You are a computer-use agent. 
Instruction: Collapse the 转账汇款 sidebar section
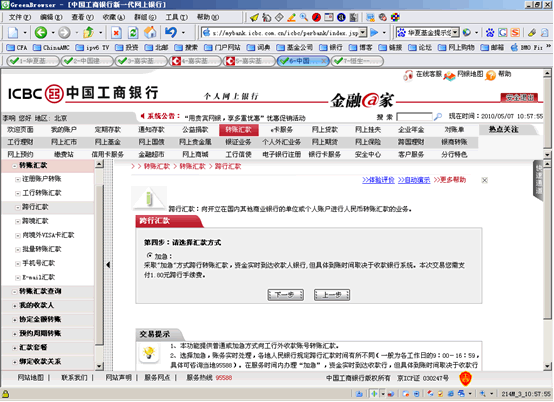coord(15,166)
